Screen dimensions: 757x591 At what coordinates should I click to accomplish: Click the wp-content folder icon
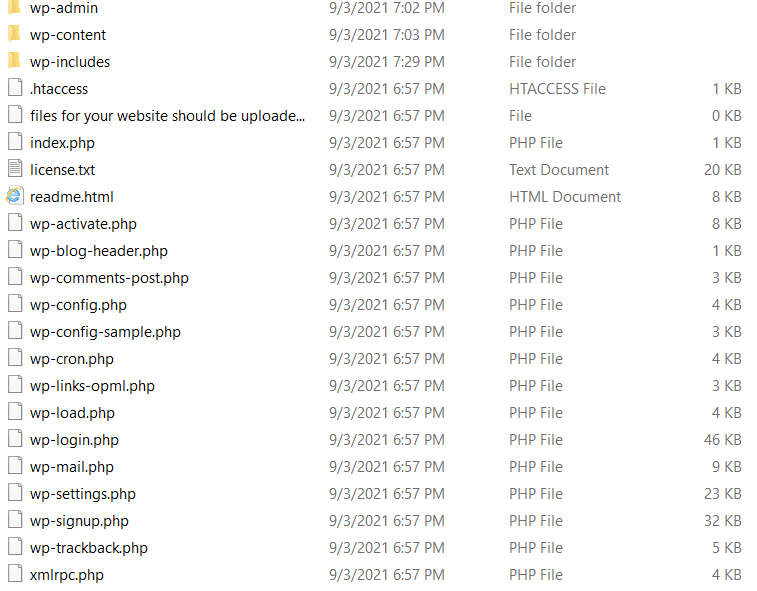click(x=14, y=34)
